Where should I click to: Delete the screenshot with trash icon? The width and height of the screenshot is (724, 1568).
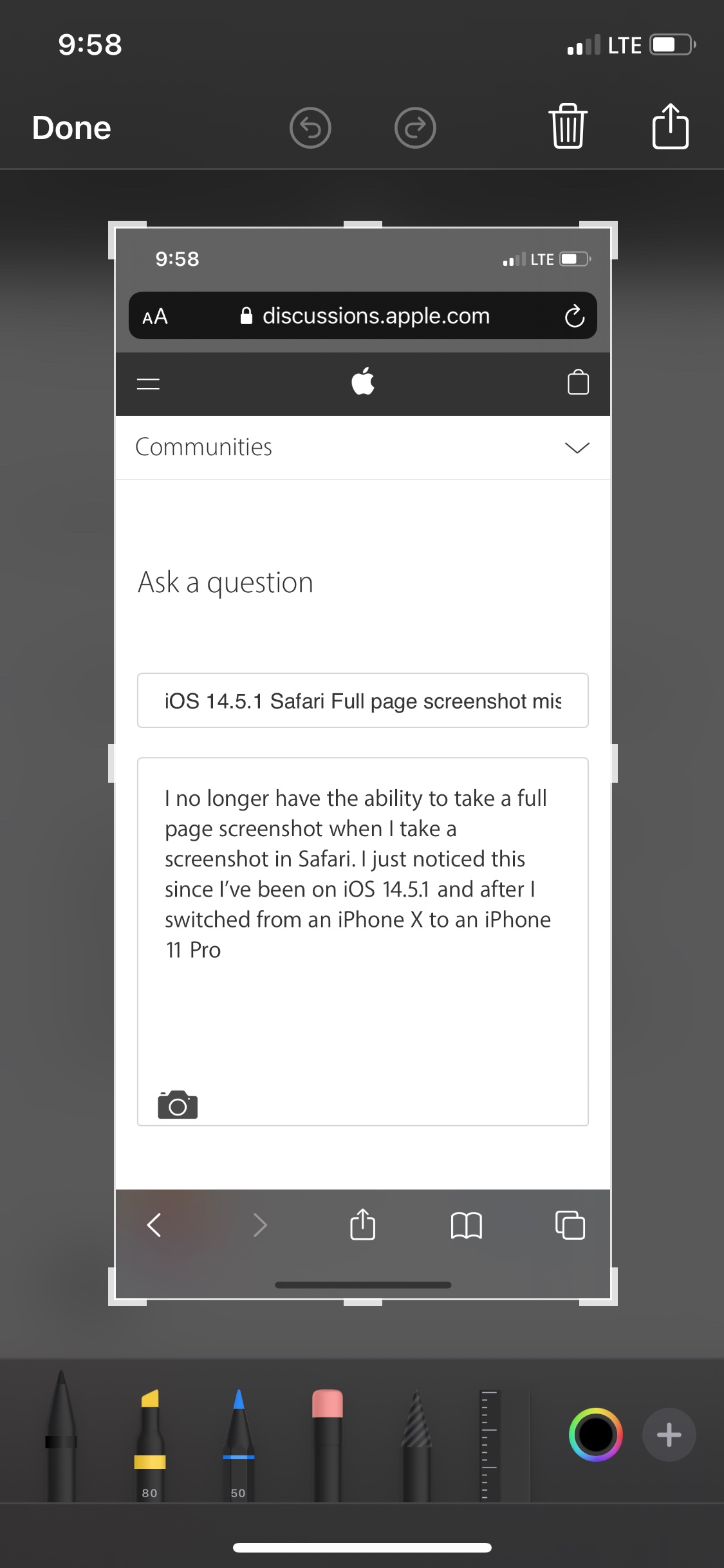pyautogui.click(x=568, y=126)
